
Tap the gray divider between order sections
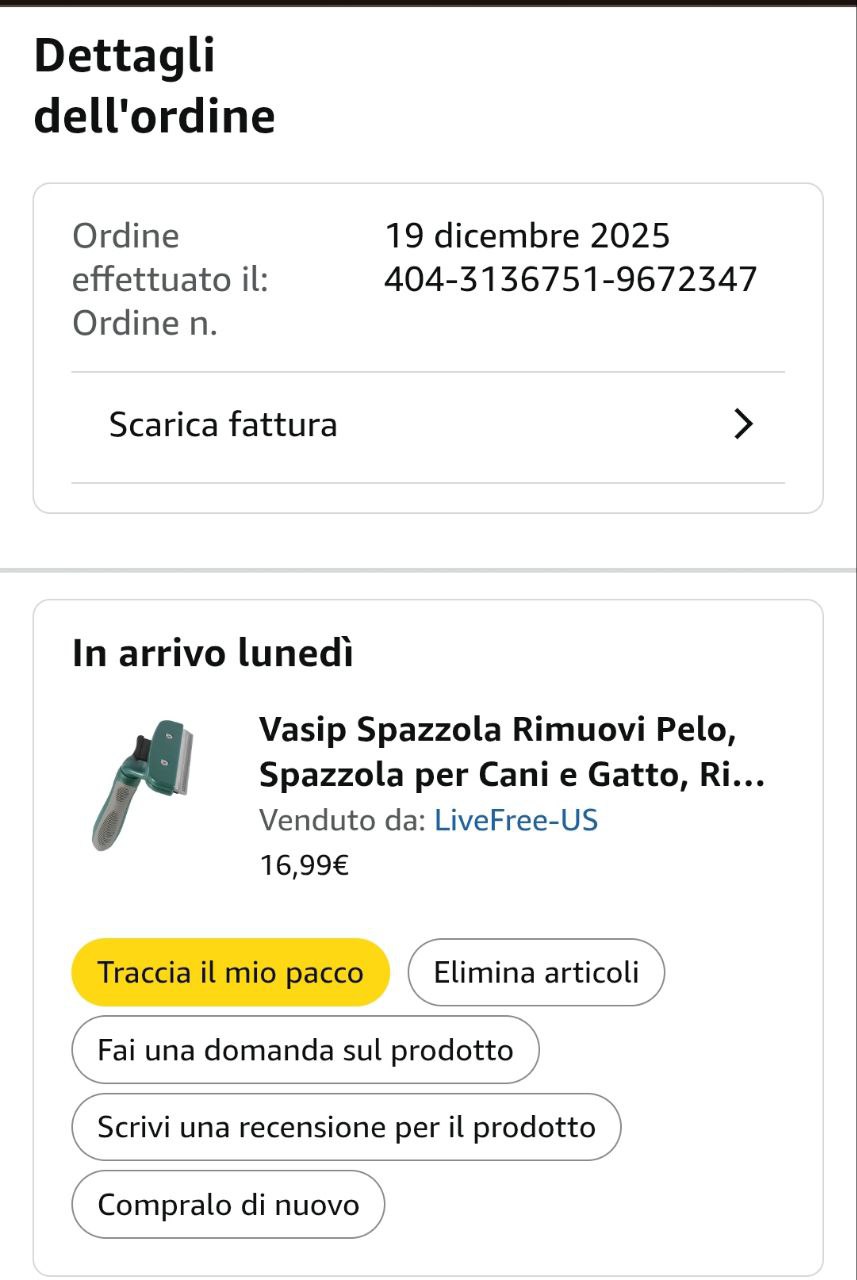point(428,570)
